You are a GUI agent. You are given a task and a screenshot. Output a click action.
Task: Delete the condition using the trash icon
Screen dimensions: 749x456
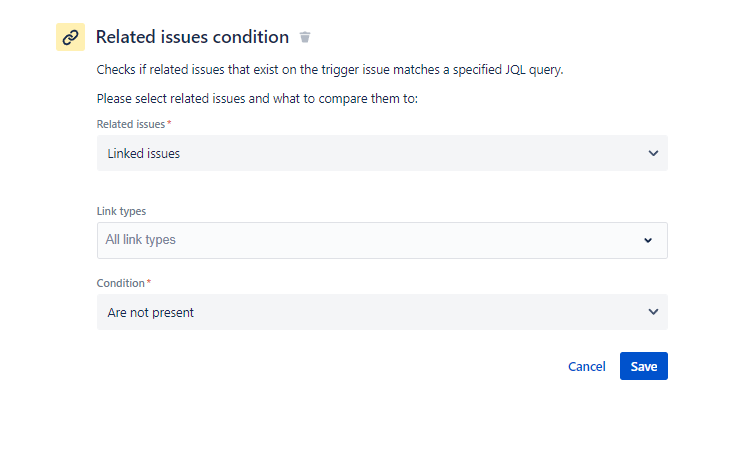click(x=305, y=37)
